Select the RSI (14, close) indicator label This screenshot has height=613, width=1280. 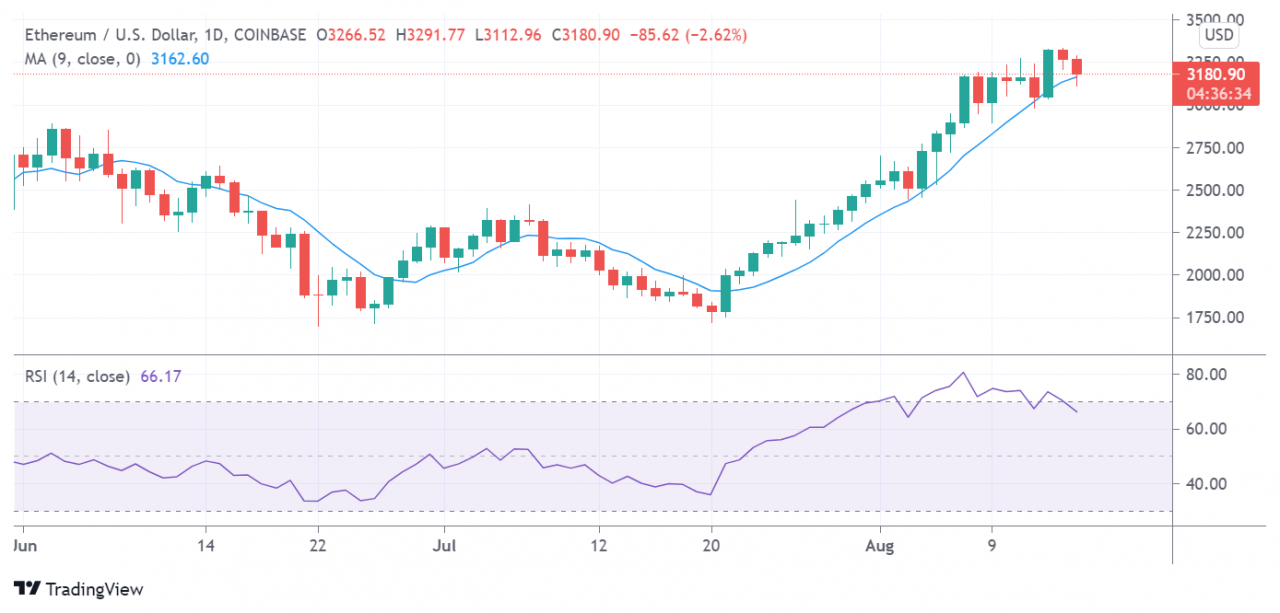[x=78, y=377]
